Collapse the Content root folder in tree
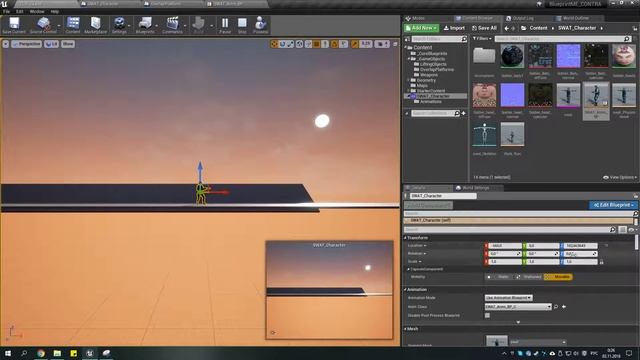Image resolution: width=640 pixels, height=360 pixels. (x=406, y=47)
